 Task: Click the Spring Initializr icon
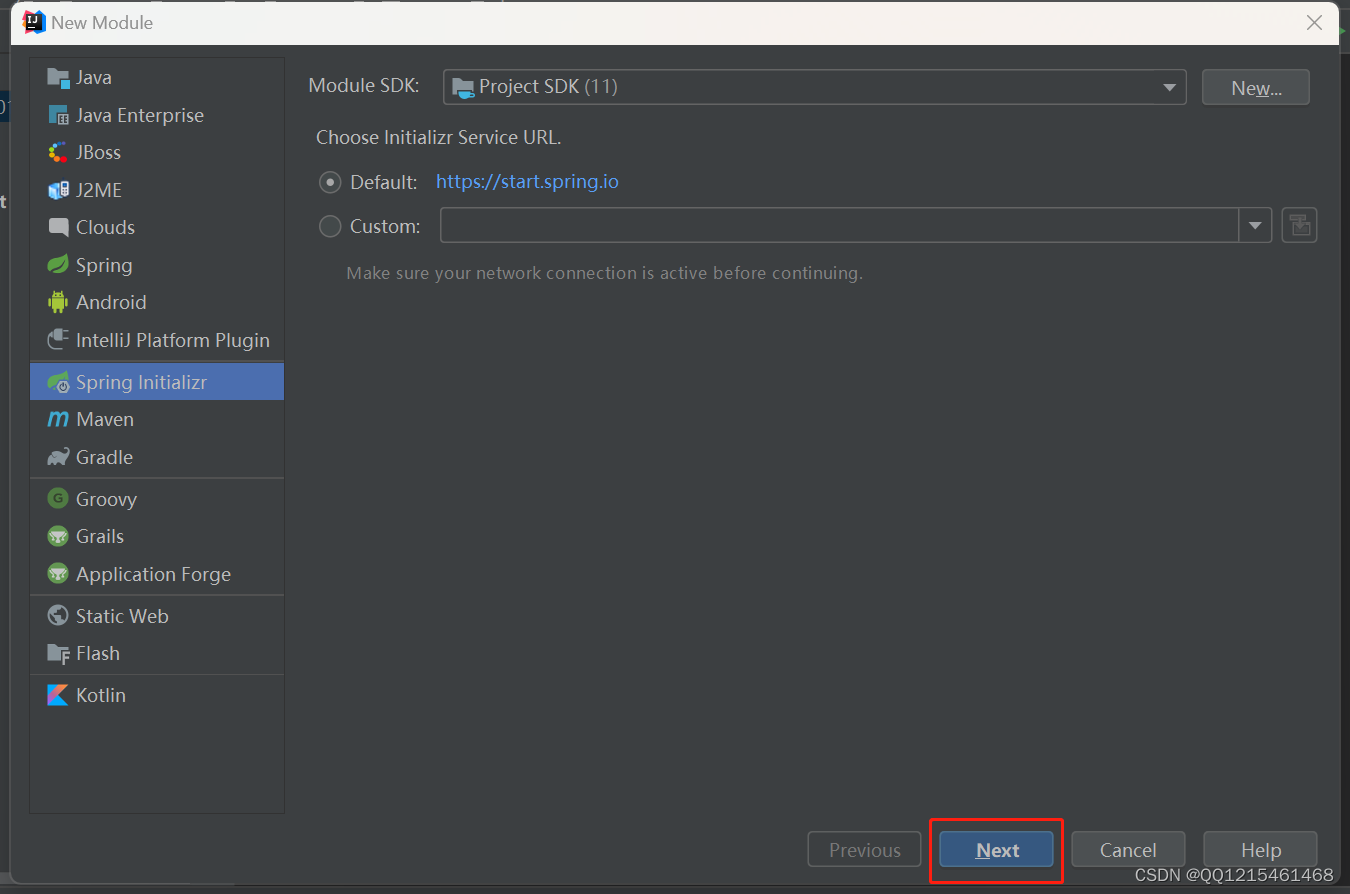tap(58, 382)
